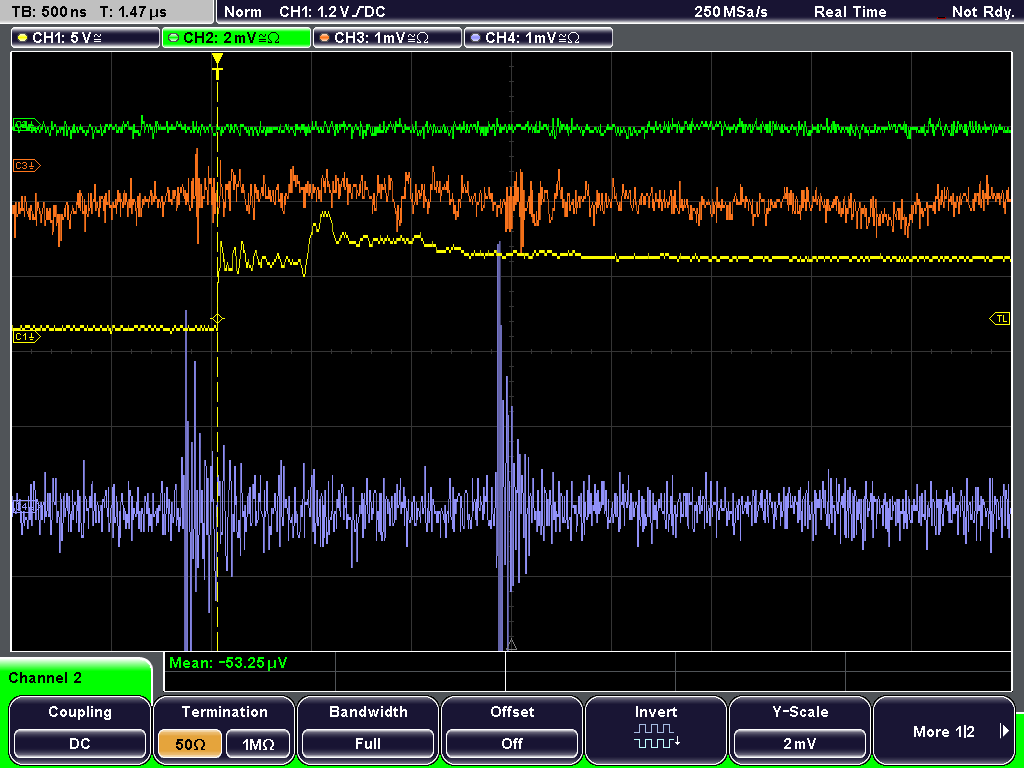
Task: Click the Real Time acquisition label
Action: point(850,12)
